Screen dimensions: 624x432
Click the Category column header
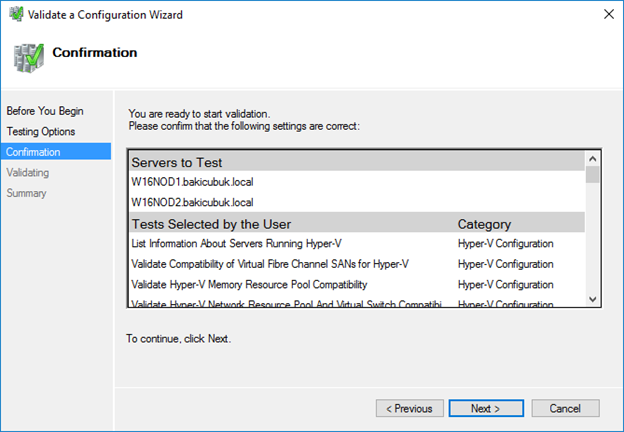[x=484, y=224]
